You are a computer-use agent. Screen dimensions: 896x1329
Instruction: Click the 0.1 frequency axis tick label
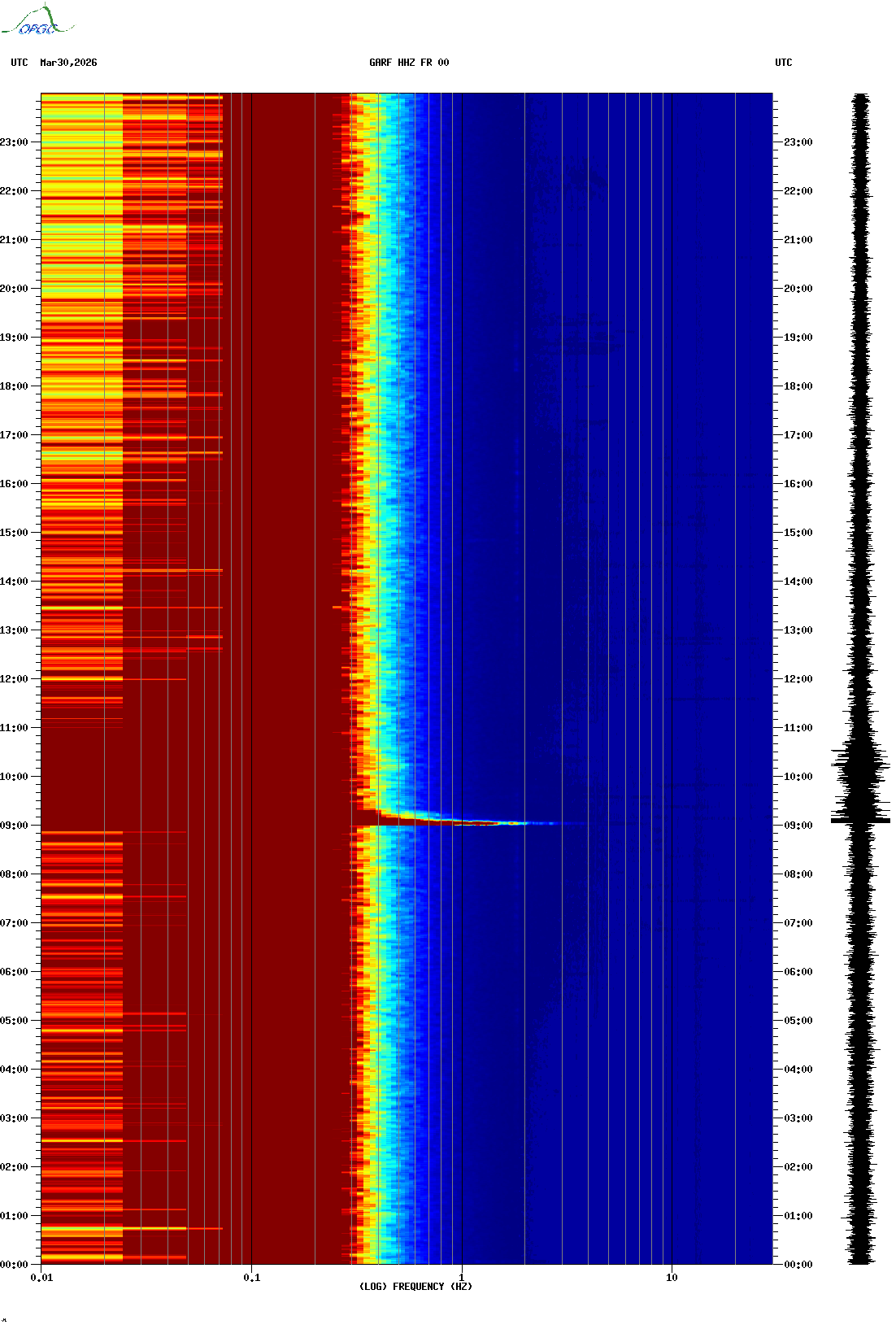[252, 1278]
